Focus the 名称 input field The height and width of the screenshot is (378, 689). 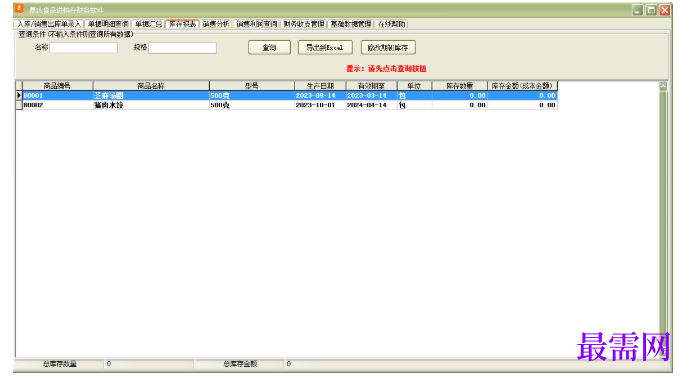click(83, 47)
